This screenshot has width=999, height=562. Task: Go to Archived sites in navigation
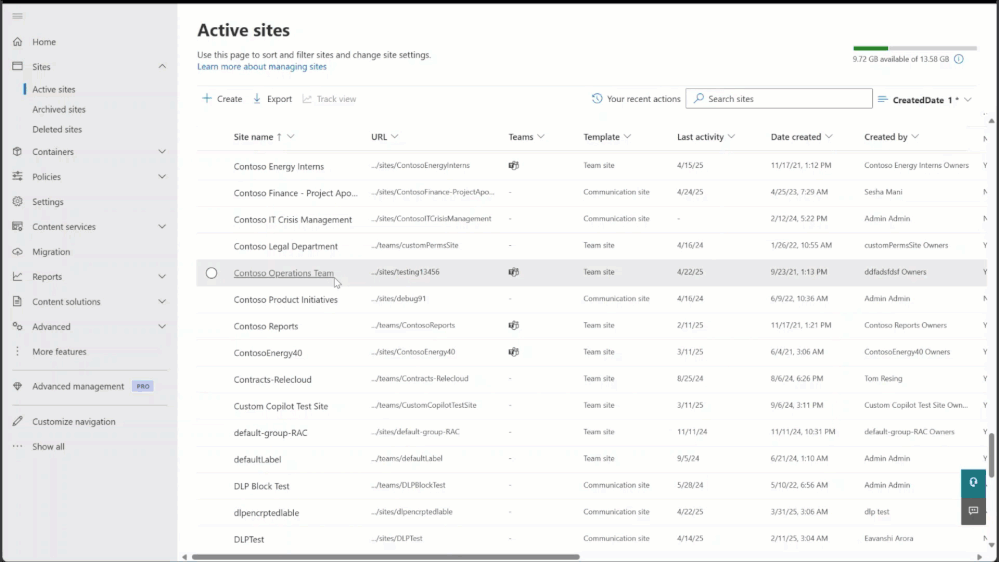click(59, 109)
